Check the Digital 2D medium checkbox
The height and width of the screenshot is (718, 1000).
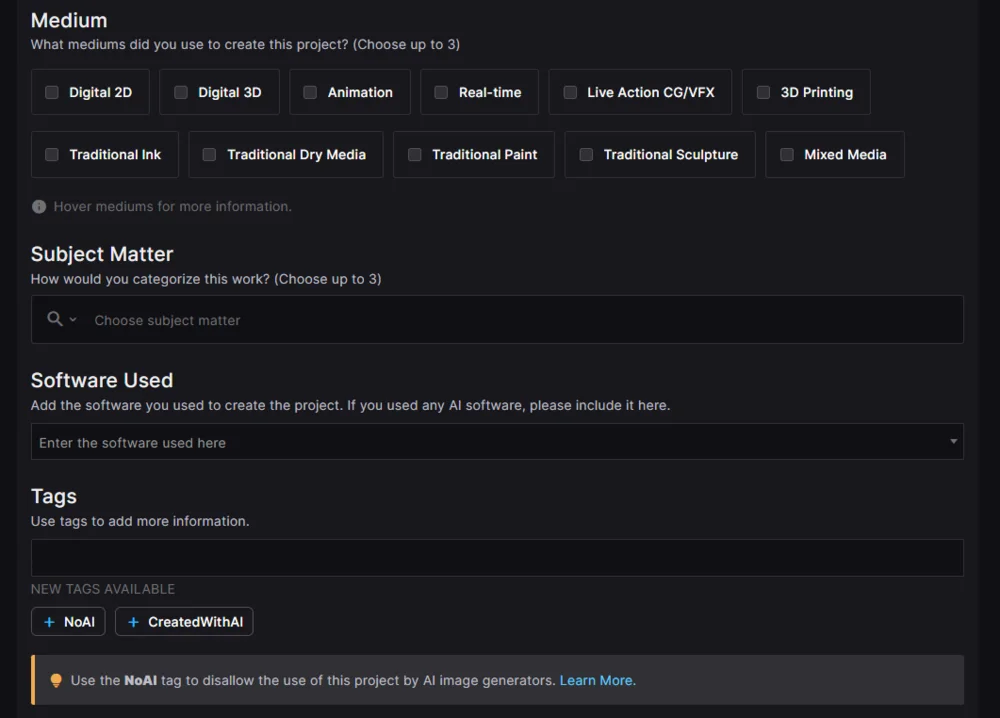point(52,92)
